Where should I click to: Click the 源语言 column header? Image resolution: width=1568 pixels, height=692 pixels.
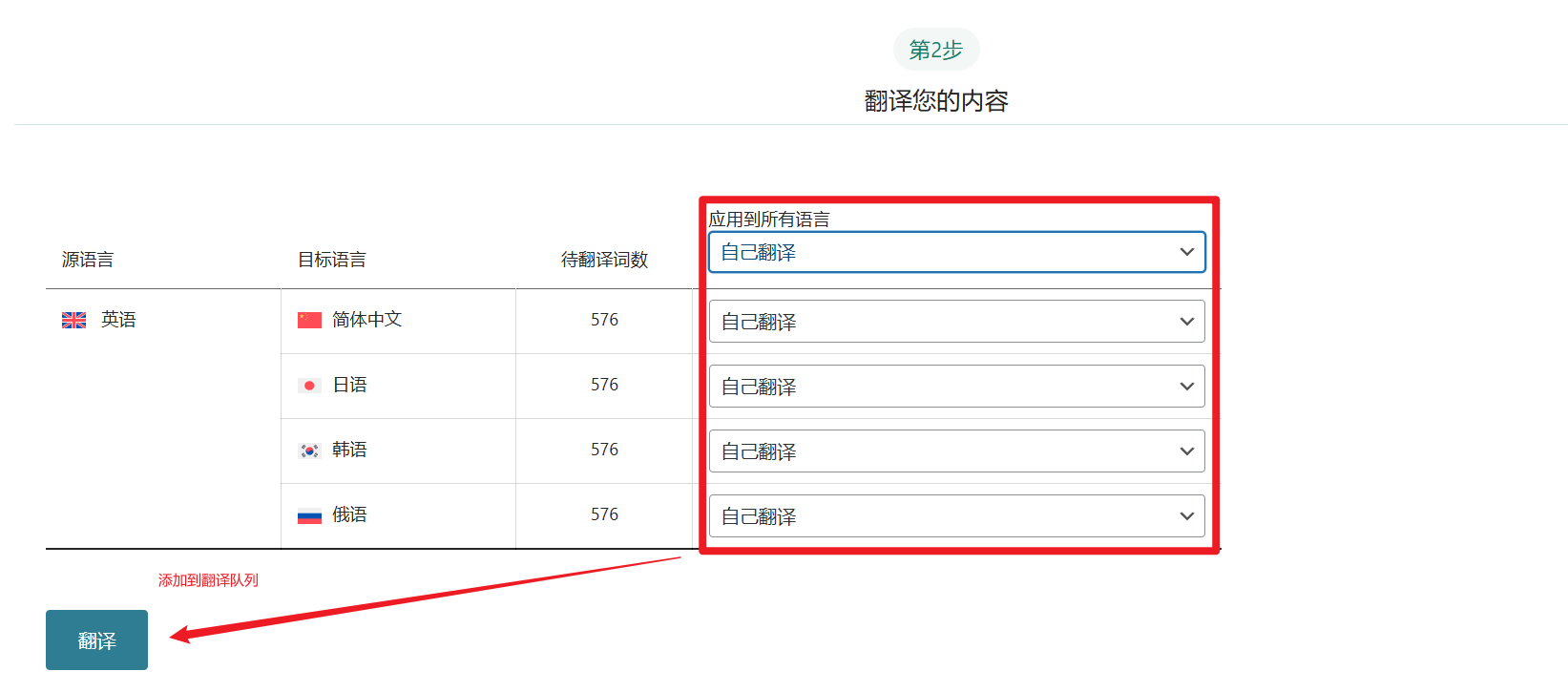point(88,260)
